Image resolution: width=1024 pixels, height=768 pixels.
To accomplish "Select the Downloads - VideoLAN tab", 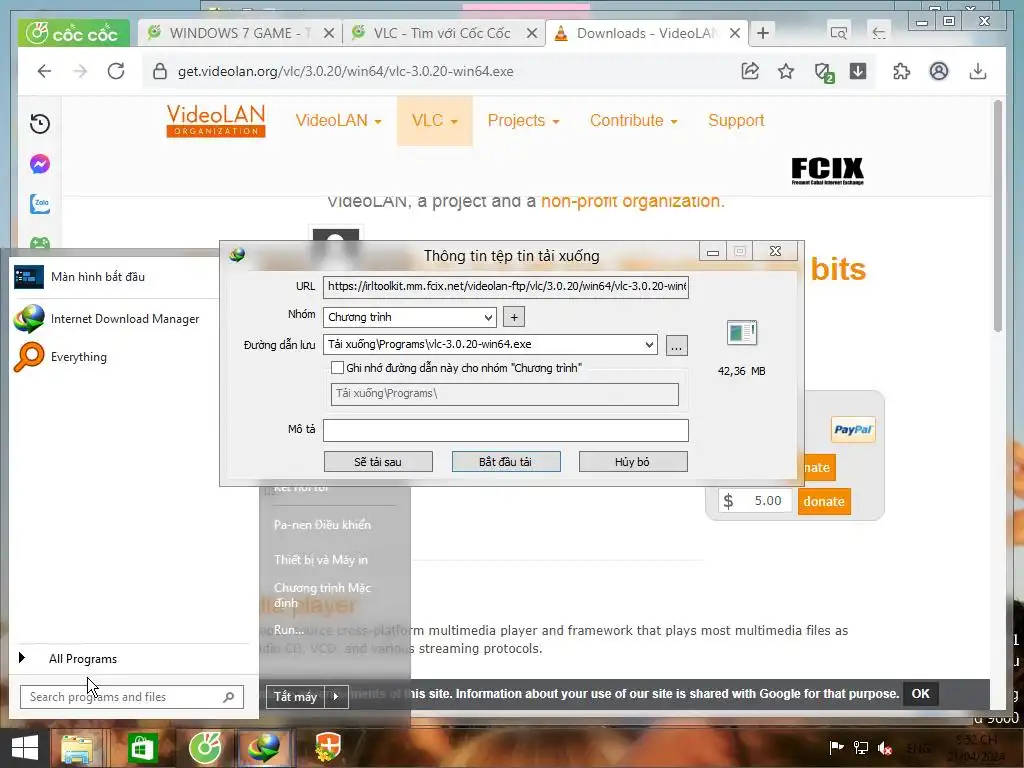I will click(x=647, y=33).
